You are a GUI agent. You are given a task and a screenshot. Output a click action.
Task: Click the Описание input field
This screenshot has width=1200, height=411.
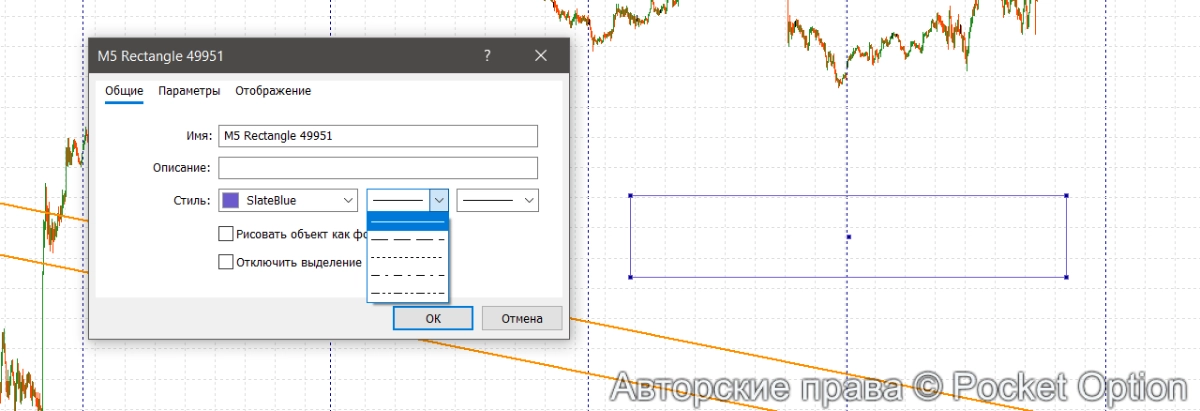[377, 168]
